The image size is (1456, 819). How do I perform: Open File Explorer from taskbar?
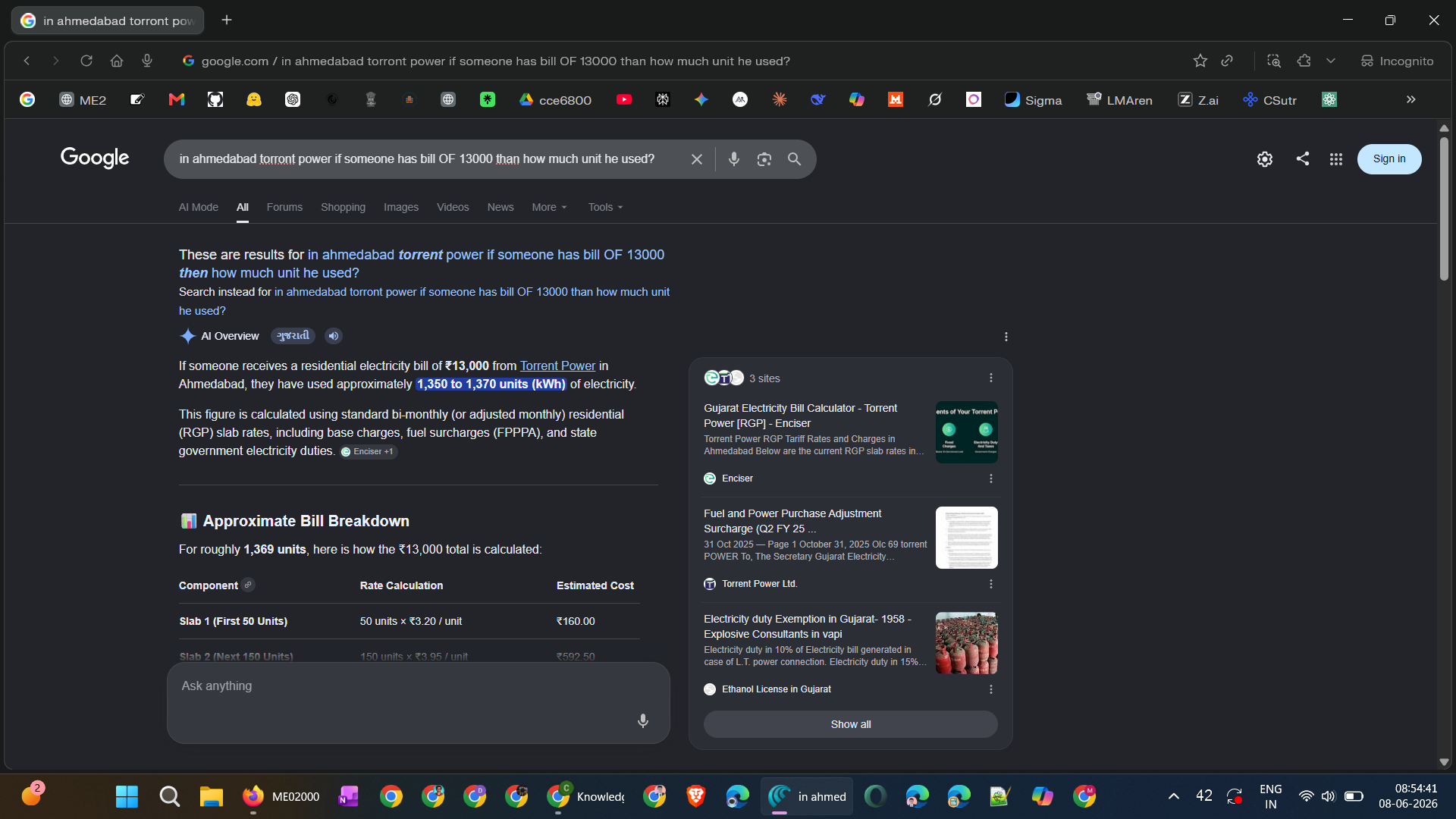pyautogui.click(x=212, y=796)
